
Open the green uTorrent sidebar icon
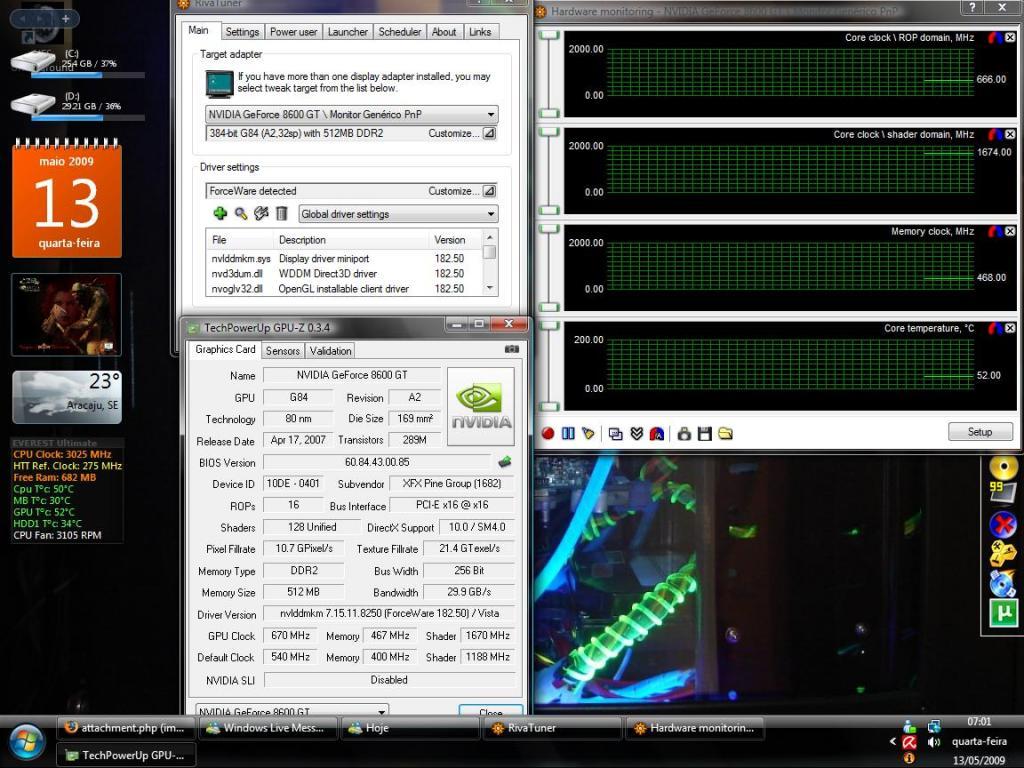1003,612
